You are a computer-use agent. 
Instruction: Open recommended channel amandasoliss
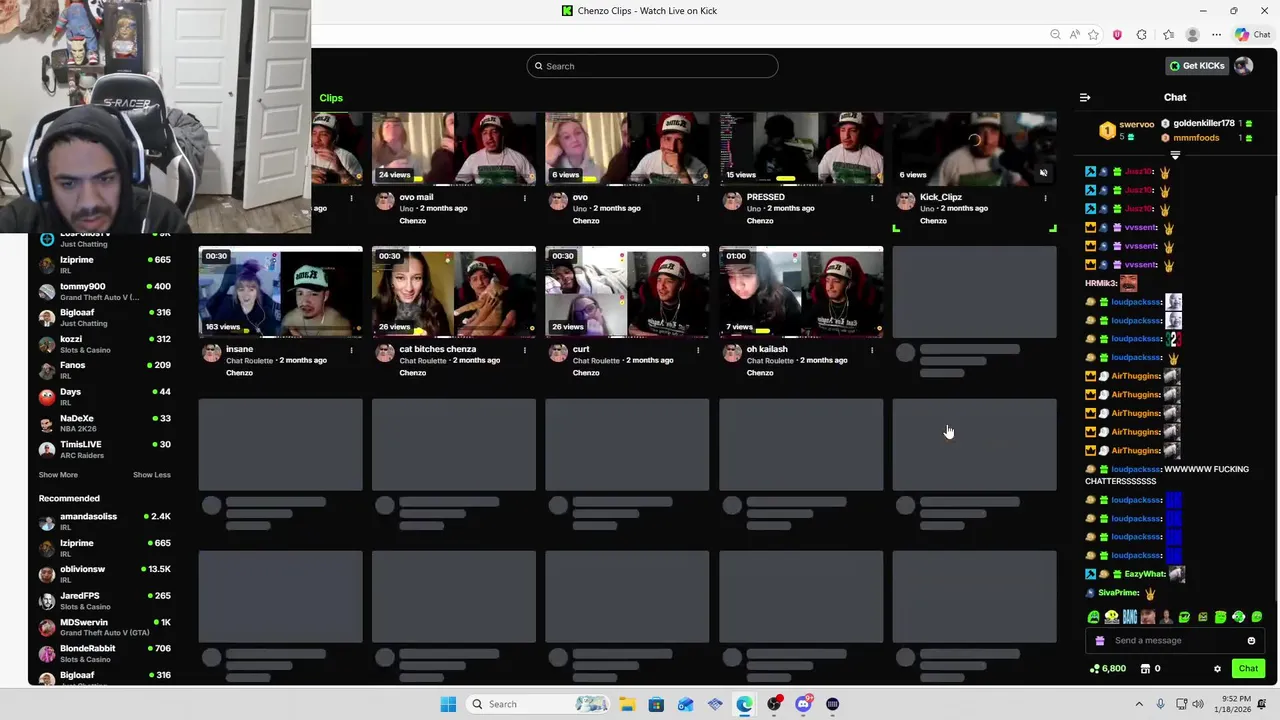(104, 521)
